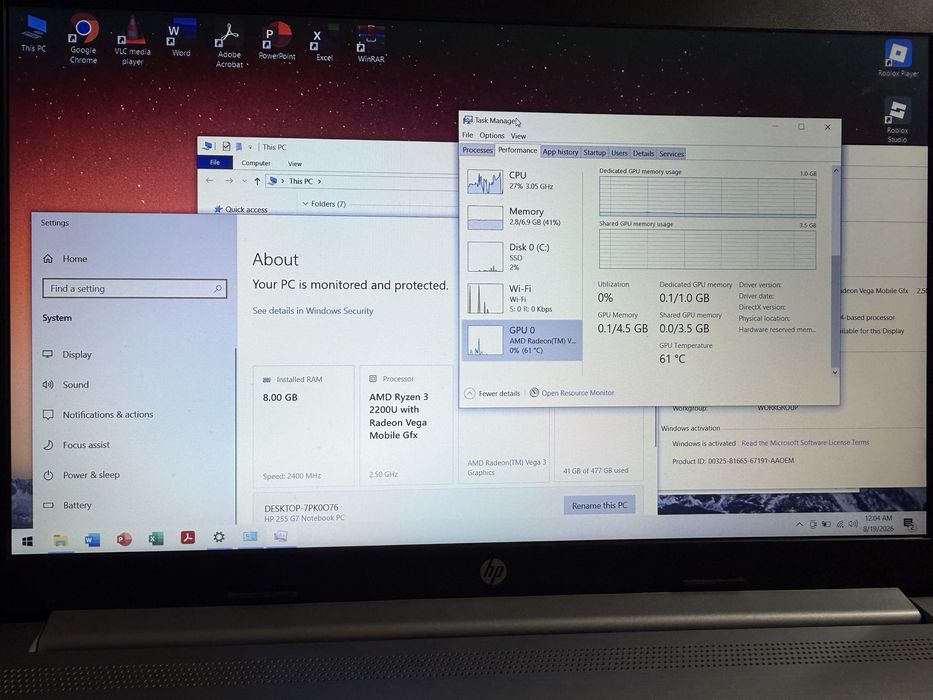Open Task Manager File menu
933x700 pixels.
pyautogui.click(x=468, y=135)
